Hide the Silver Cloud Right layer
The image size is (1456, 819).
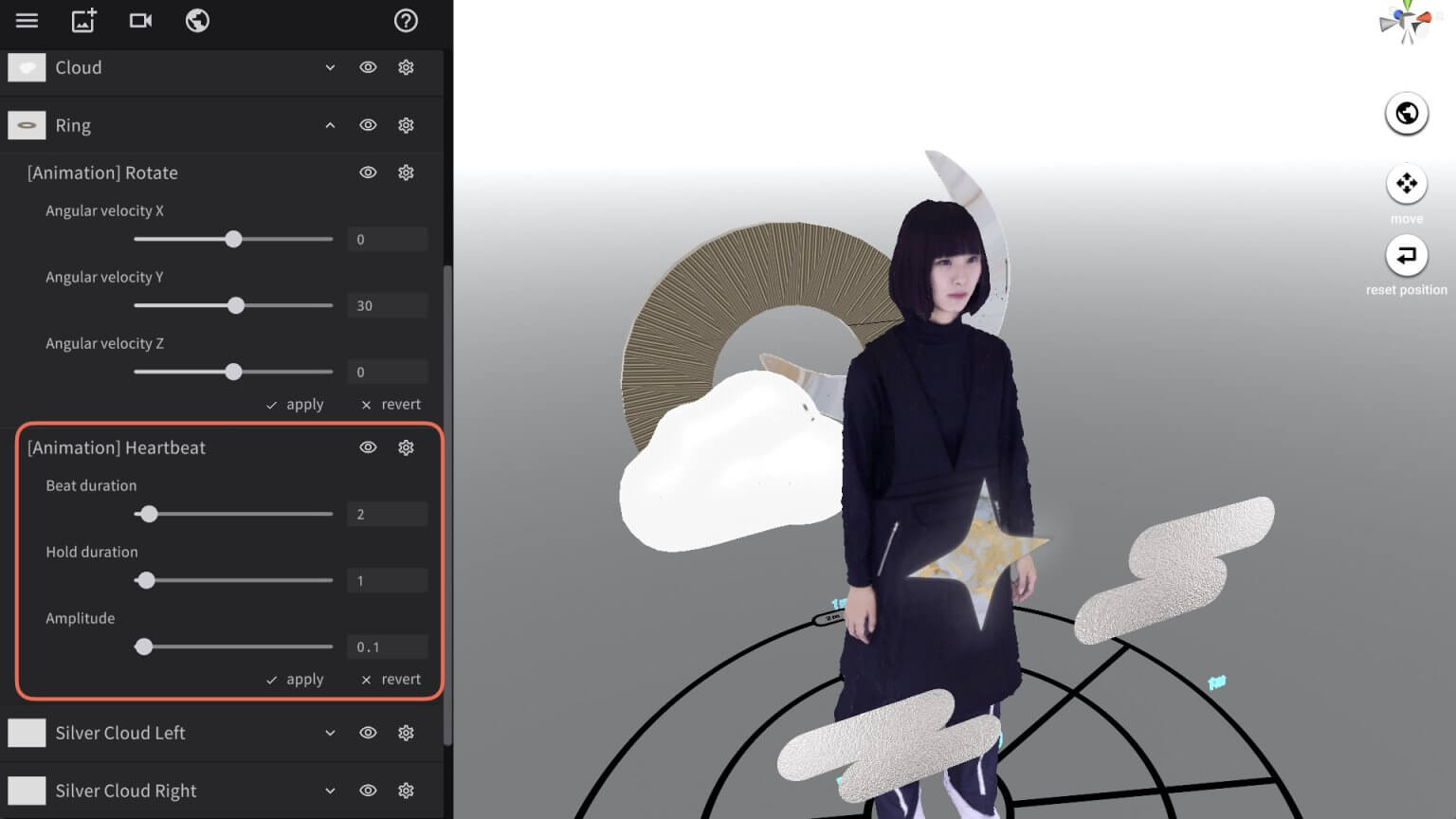(x=368, y=791)
